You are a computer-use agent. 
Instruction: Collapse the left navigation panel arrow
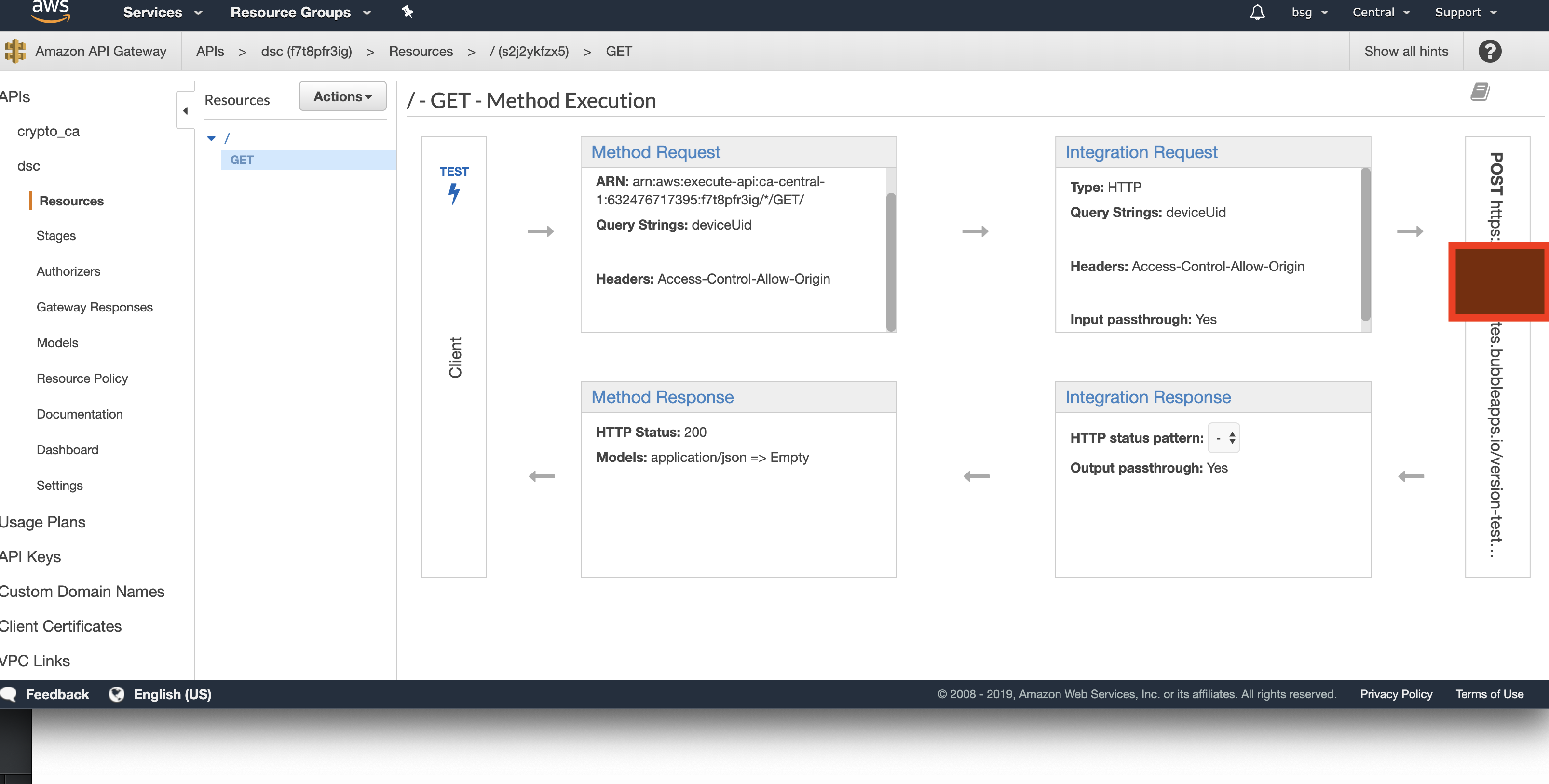click(185, 110)
